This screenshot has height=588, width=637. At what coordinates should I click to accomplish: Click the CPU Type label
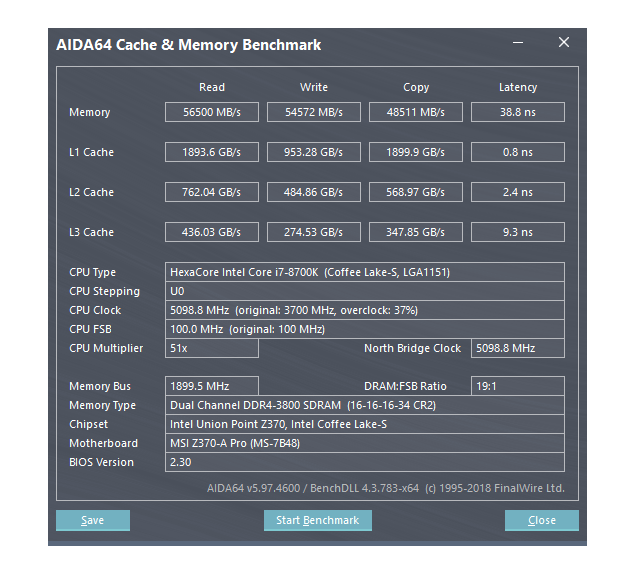(x=92, y=272)
